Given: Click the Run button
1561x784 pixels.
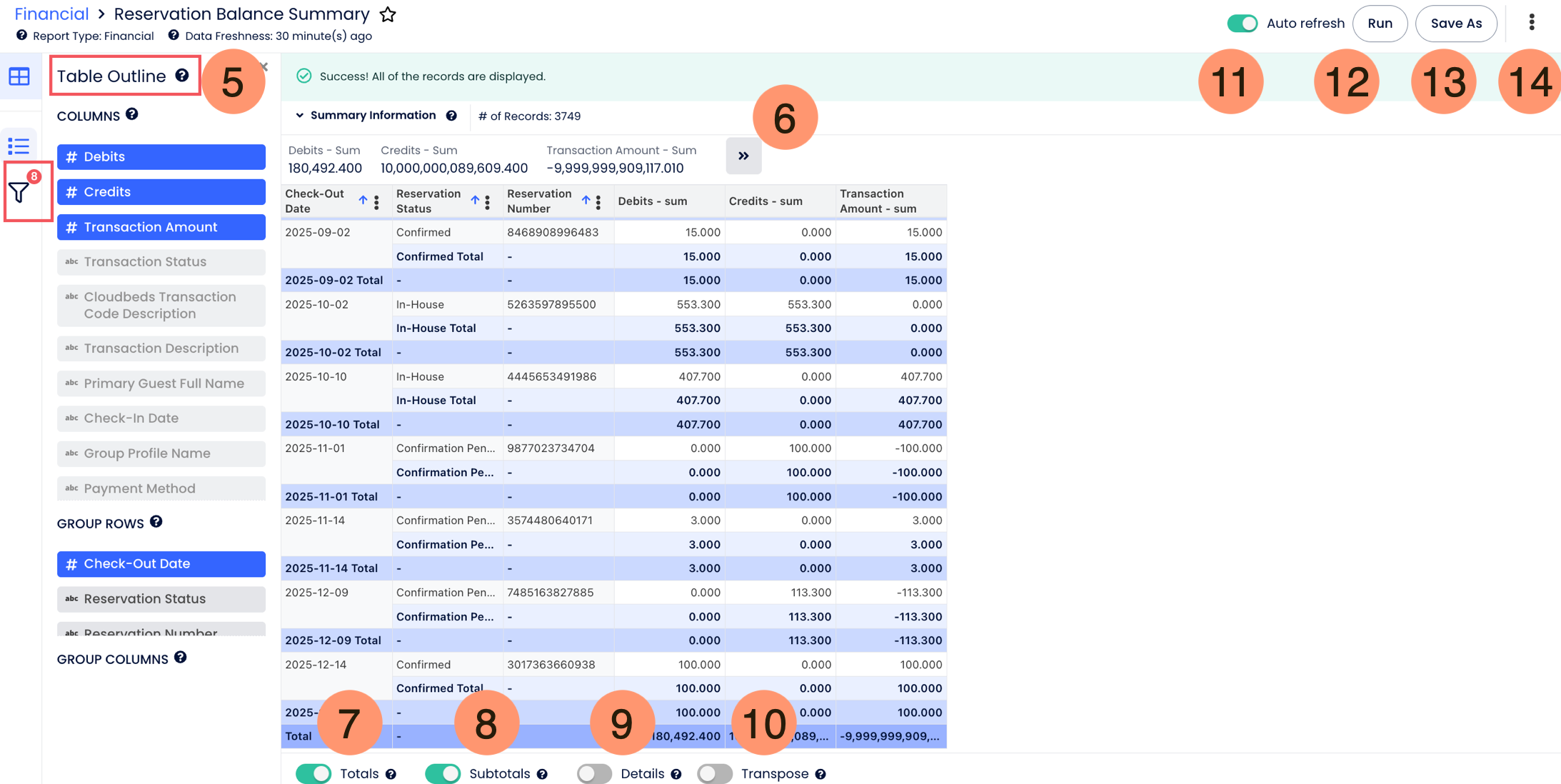Looking at the screenshot, I should (x=1380, y=23).
